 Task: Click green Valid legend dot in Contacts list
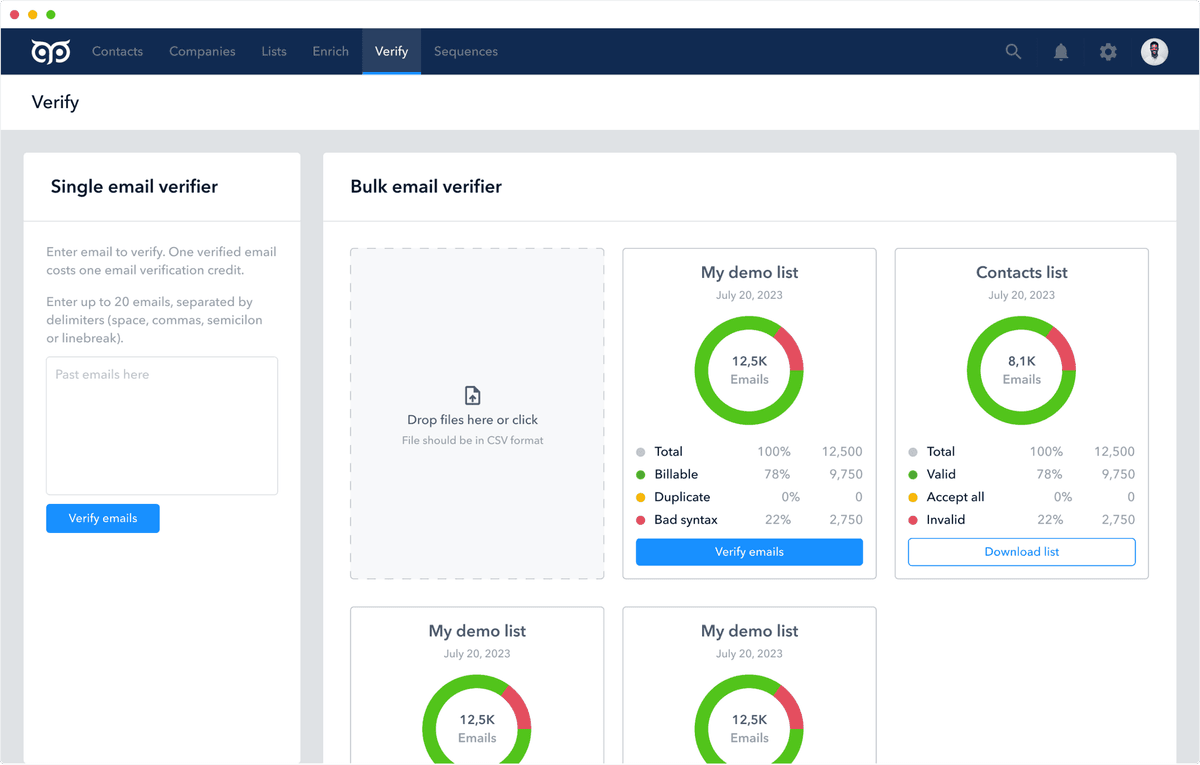913,475
